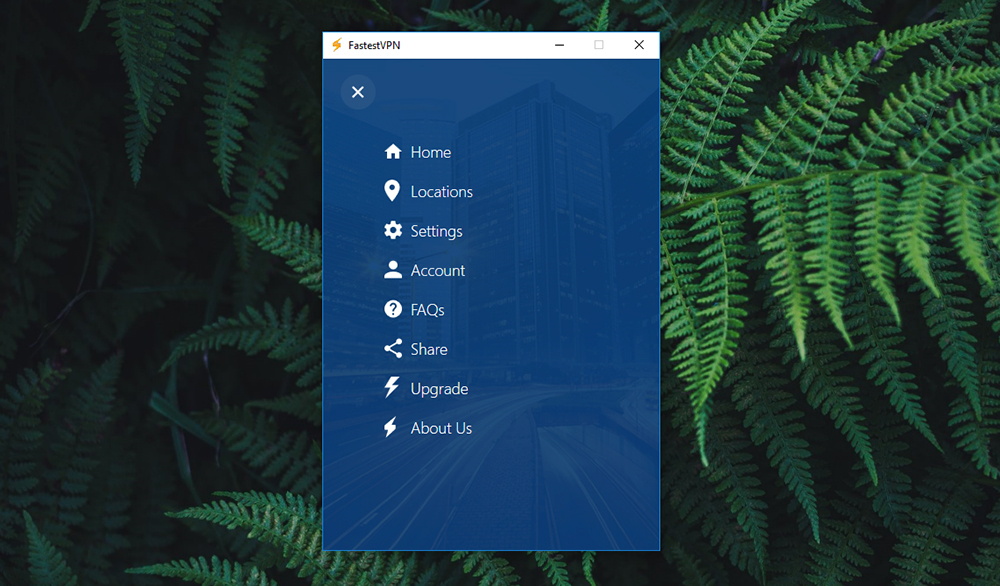Click the lightning bolt icon beside About Us
This screenshot has width=1000, height=586.
pyautogui.click(x=391, y=428)
